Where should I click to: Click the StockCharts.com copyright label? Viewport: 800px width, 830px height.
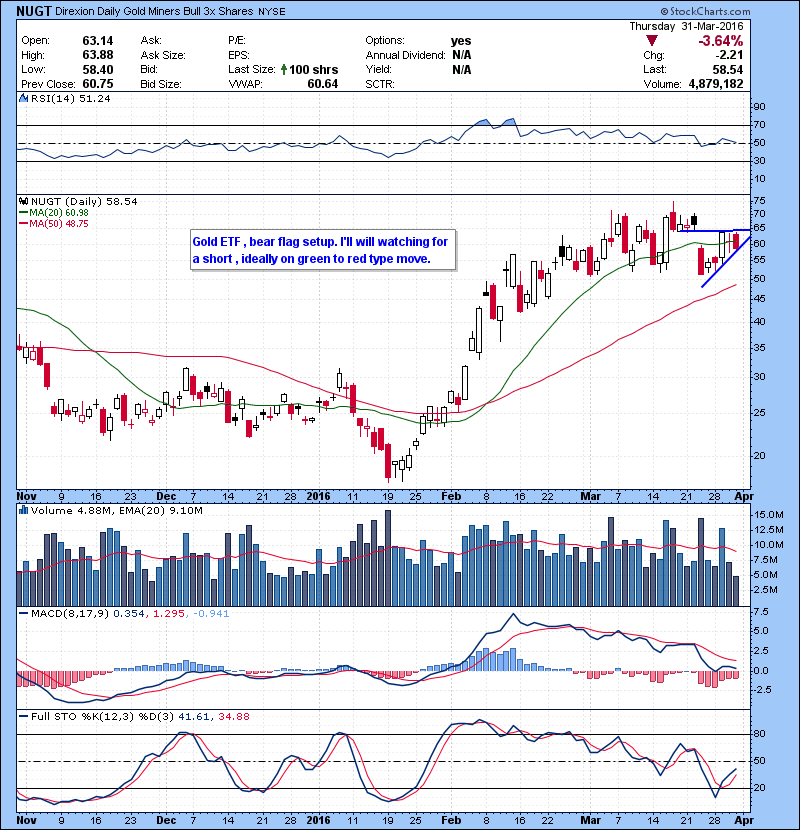coord(705,11)
